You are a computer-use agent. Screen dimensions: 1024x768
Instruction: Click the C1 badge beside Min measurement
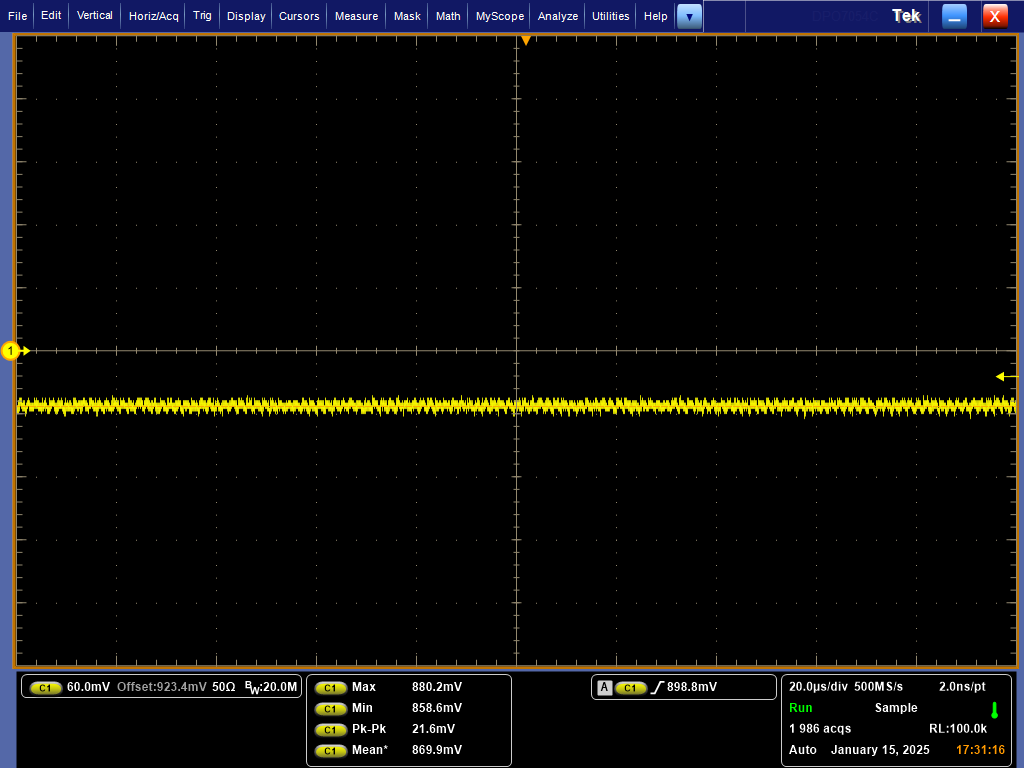click(x=330, y=709)
